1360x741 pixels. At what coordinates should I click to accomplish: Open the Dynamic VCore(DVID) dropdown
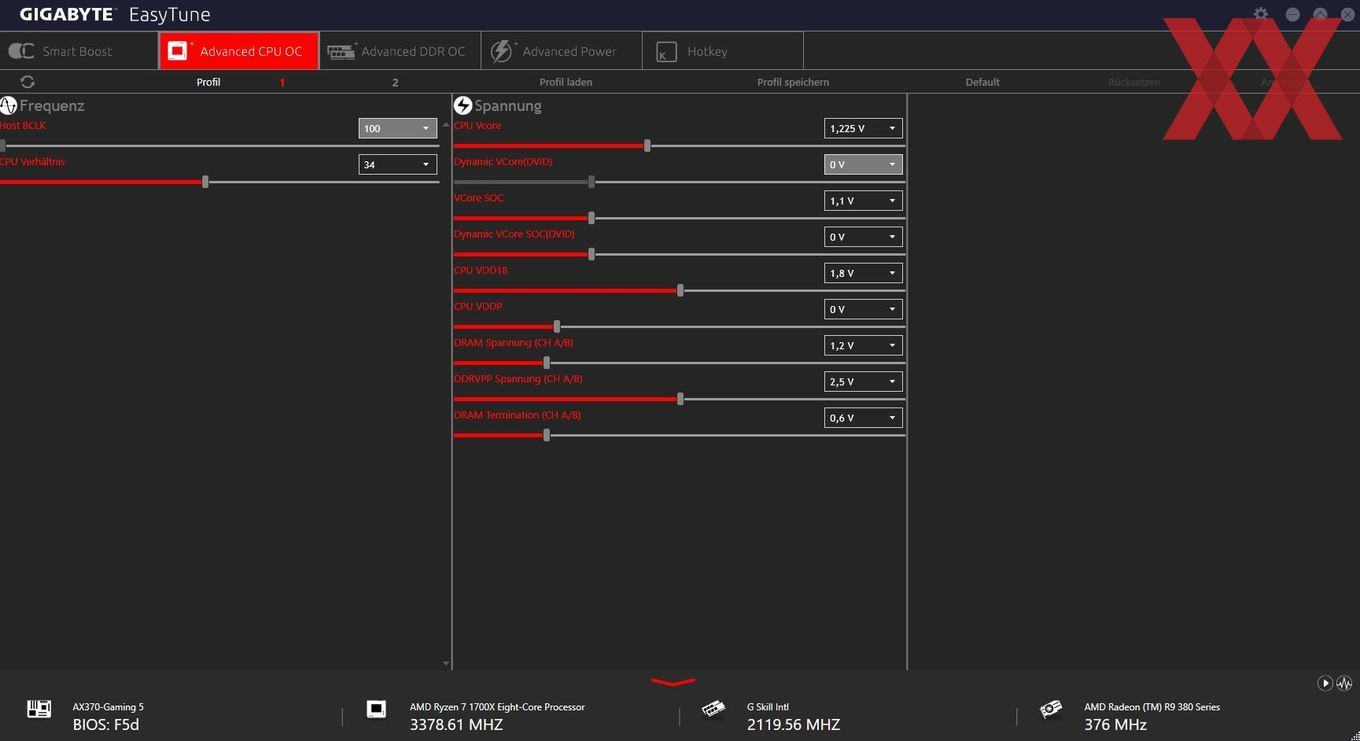pyautogui.click(x=863, y=164)
